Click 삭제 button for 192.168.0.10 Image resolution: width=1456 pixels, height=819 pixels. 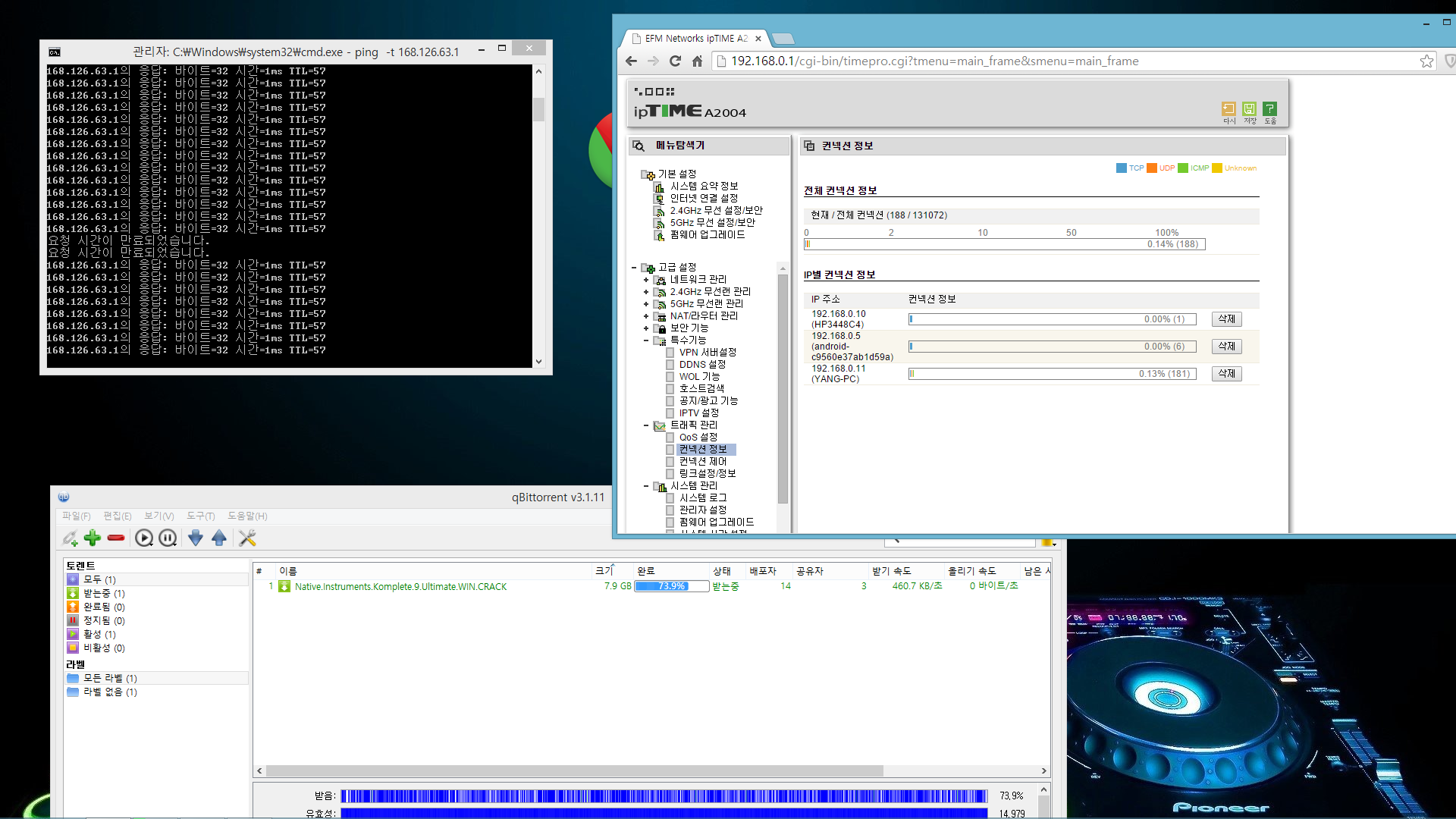1226,319
